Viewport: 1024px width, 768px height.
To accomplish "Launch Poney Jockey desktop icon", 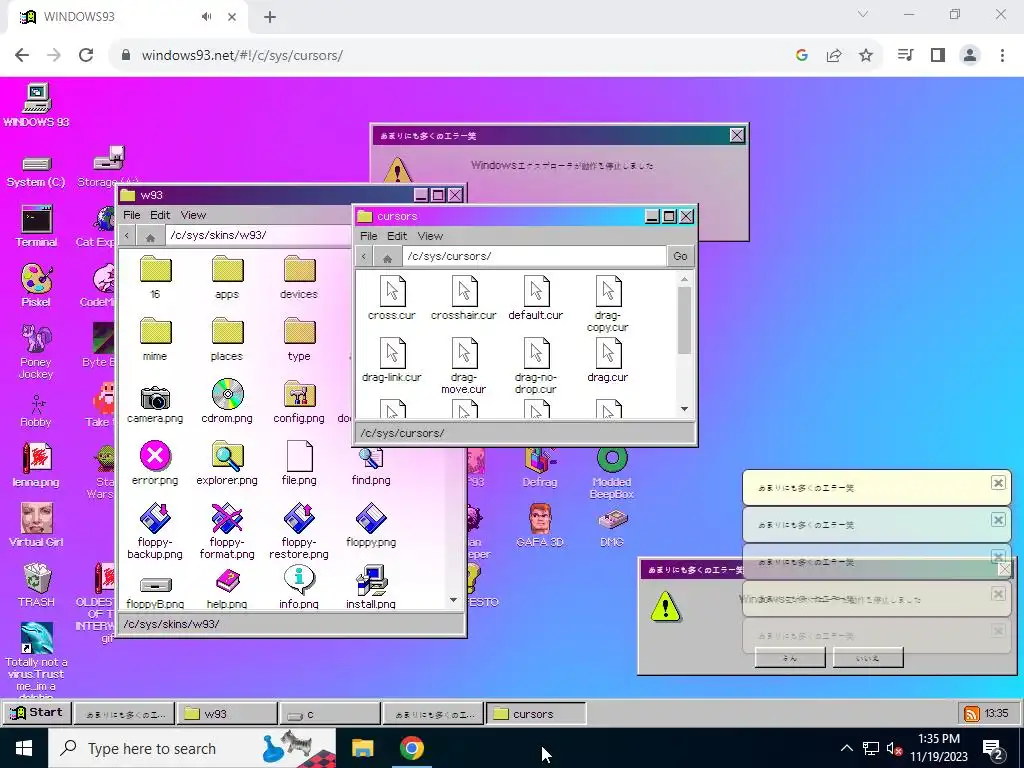I will [x=37, y=351].
